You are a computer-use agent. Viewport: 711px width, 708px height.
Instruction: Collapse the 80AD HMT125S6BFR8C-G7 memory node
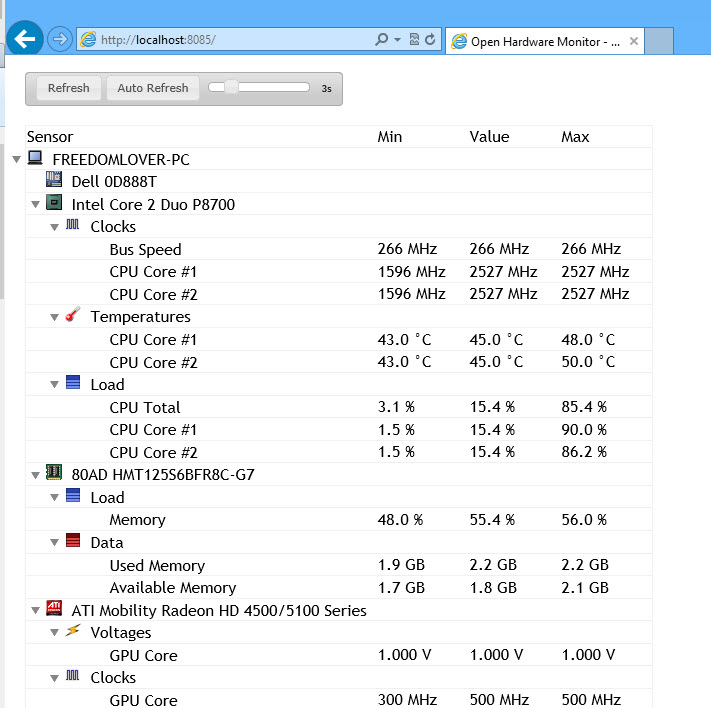pos(35,475)
